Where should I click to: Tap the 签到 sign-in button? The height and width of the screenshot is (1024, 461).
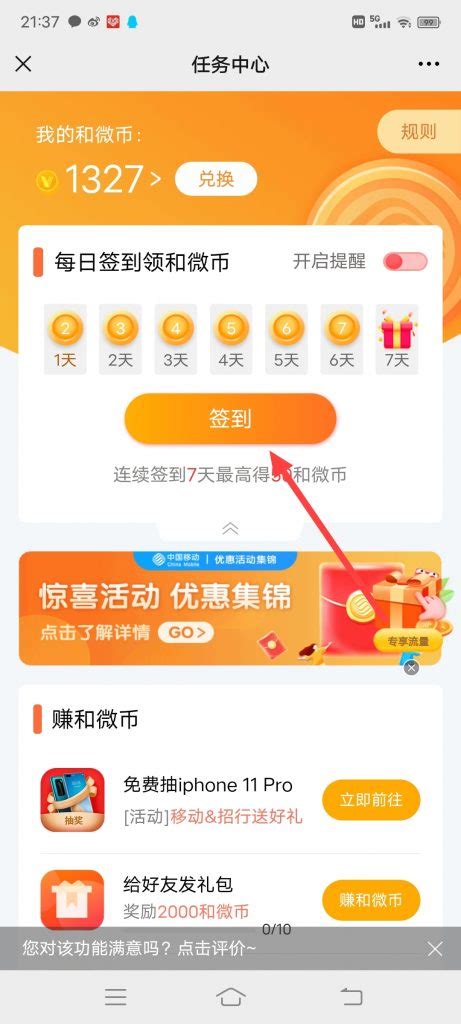[230, 419]
